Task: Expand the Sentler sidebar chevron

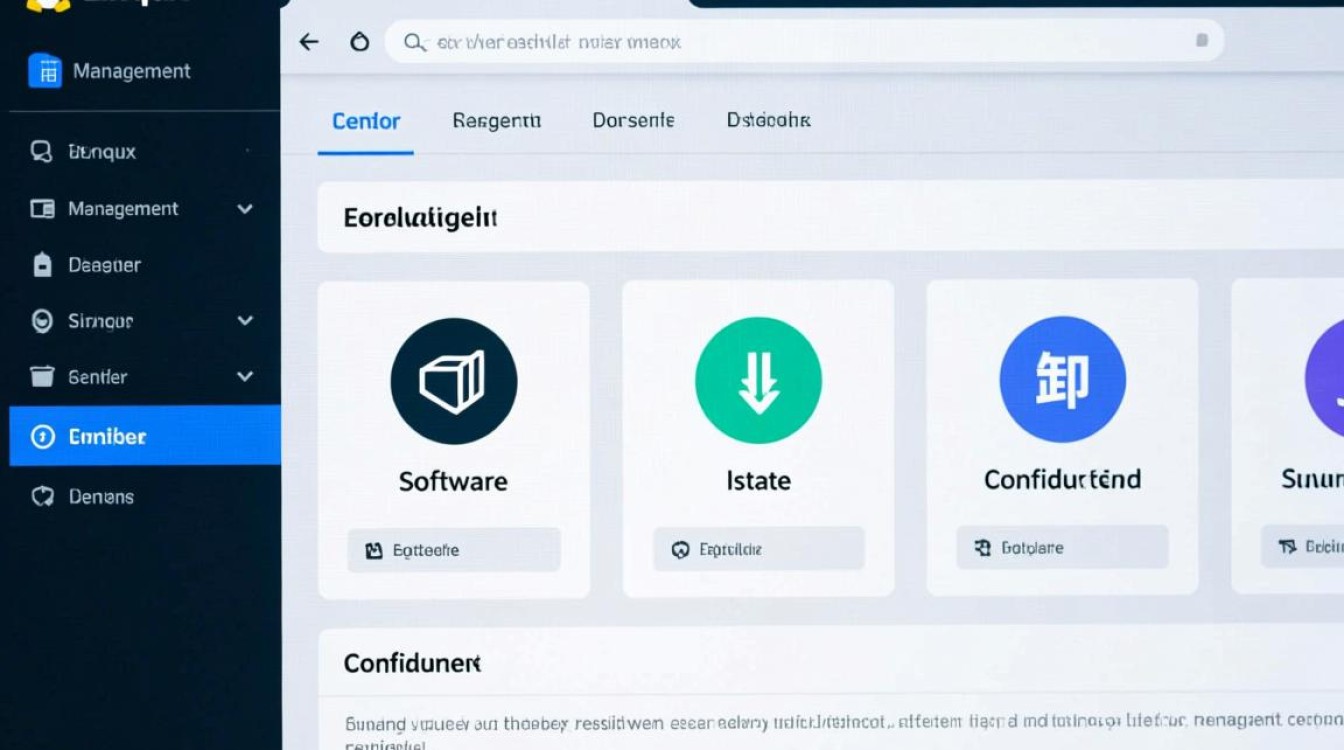Action: coord(245,377)
